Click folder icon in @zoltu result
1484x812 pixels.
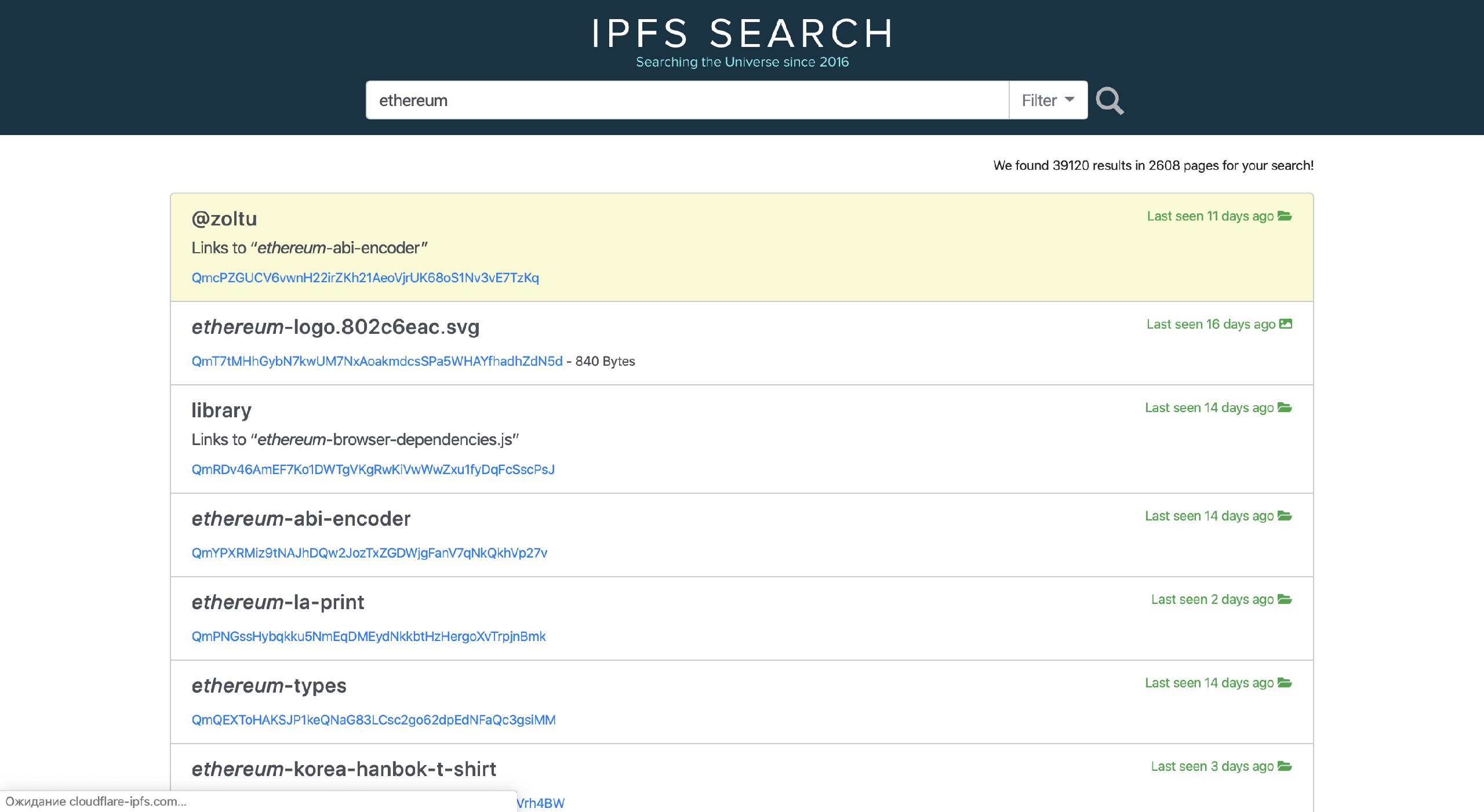click(x=1285, y=216)
